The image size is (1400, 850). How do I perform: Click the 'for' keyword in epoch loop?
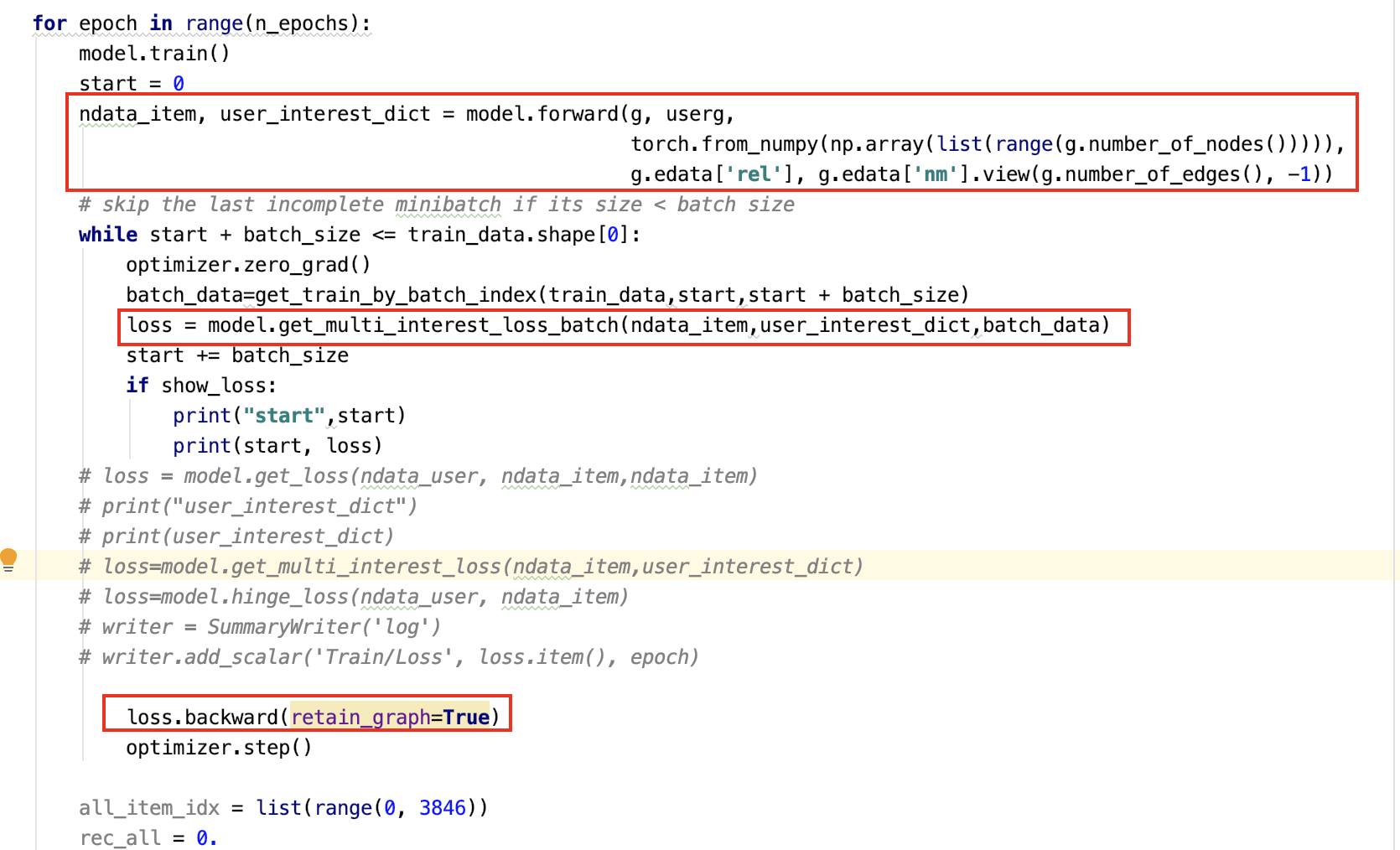[x=49, y=23]
